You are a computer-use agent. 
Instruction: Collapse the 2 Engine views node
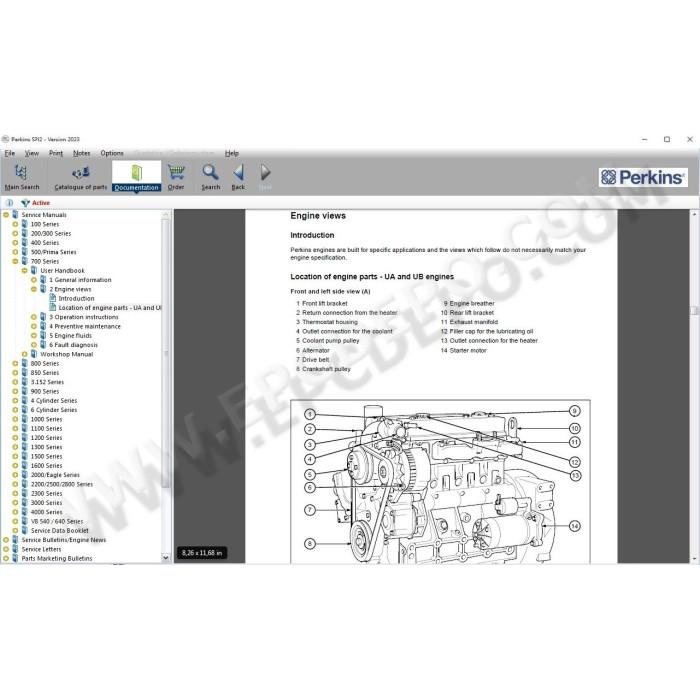34,289
